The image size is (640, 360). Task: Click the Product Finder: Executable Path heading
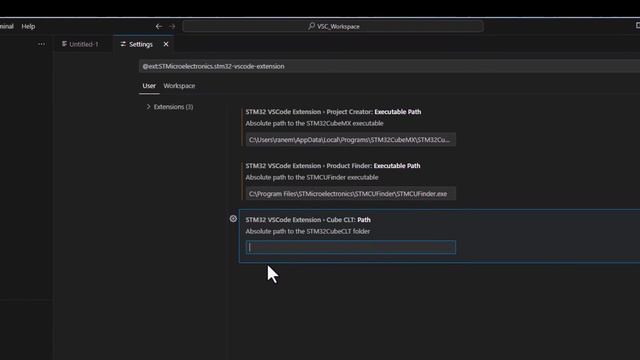(x=333, y=166)
